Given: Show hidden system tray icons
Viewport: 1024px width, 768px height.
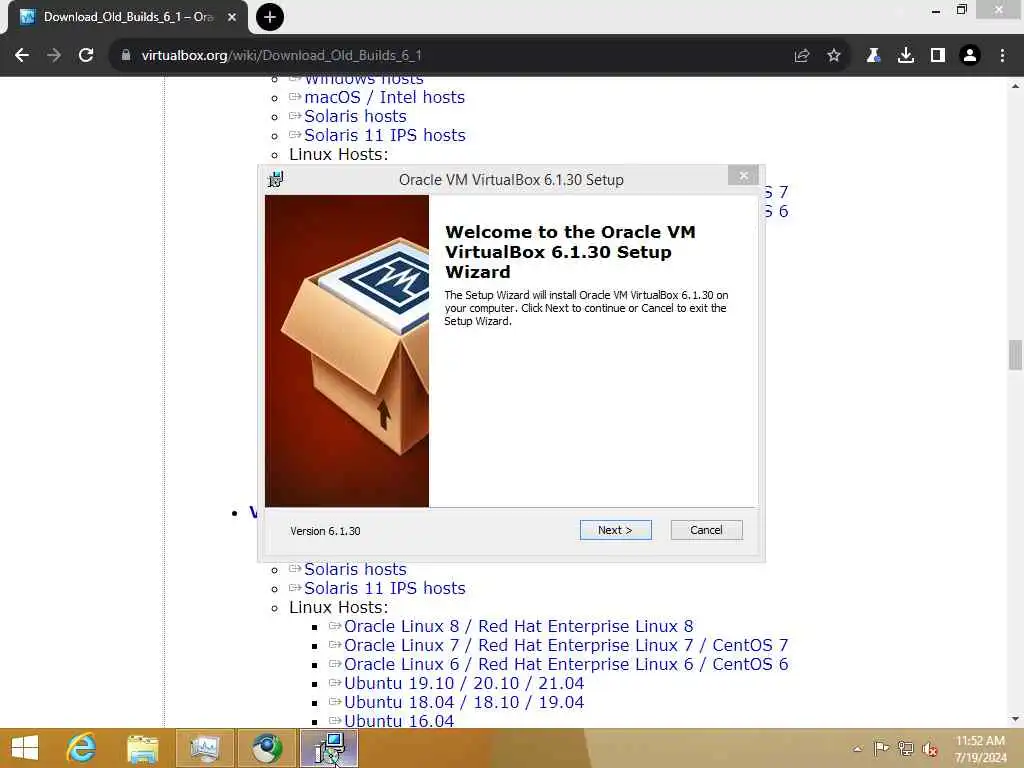Looking at the screenshot, I should pyautogui.click(x=857, y=749).
